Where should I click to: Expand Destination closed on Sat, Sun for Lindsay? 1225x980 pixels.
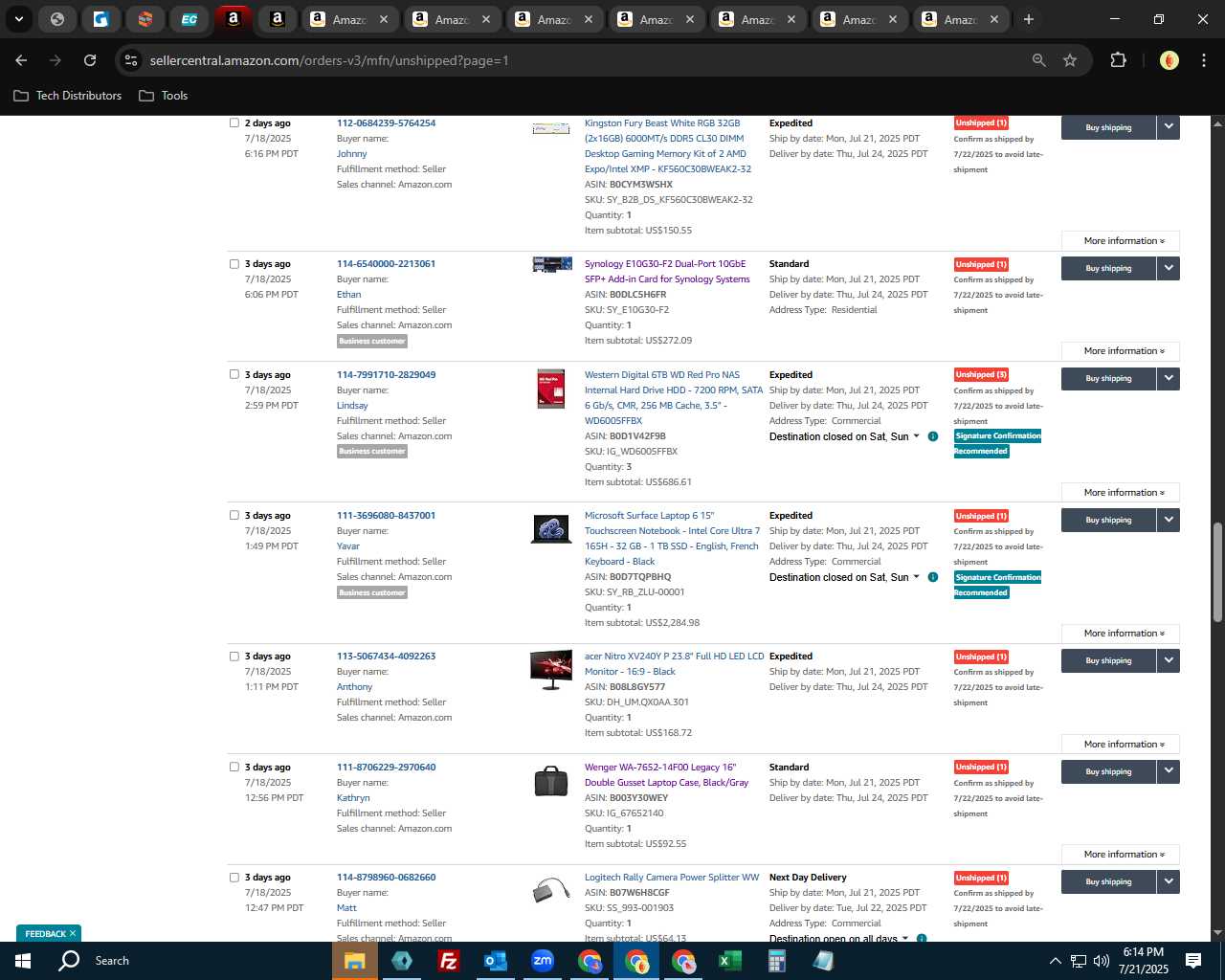coord(844,436)
